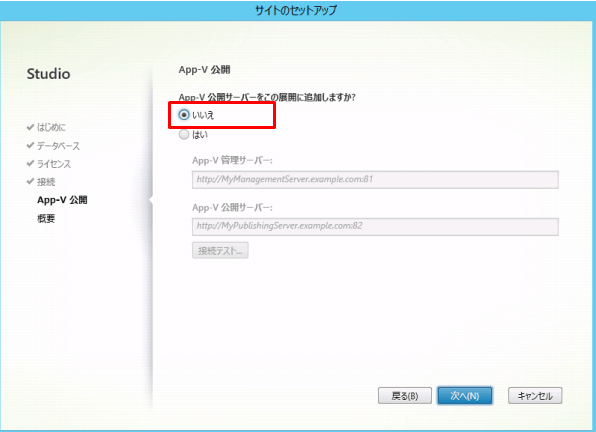Screen dimensions: 596x432
Task: Click the App-V 公開サーバー field label
Action: pyautogui.click(x=232, y=207)
